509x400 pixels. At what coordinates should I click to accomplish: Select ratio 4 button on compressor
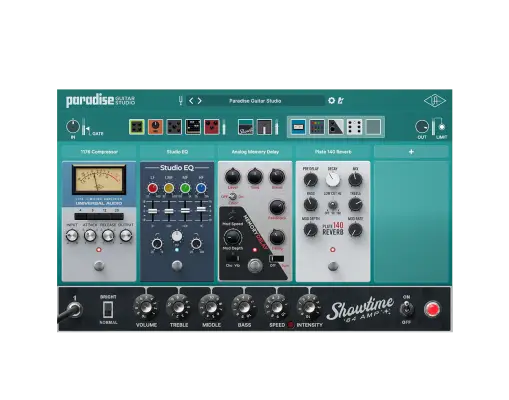[x=81, y=216]
